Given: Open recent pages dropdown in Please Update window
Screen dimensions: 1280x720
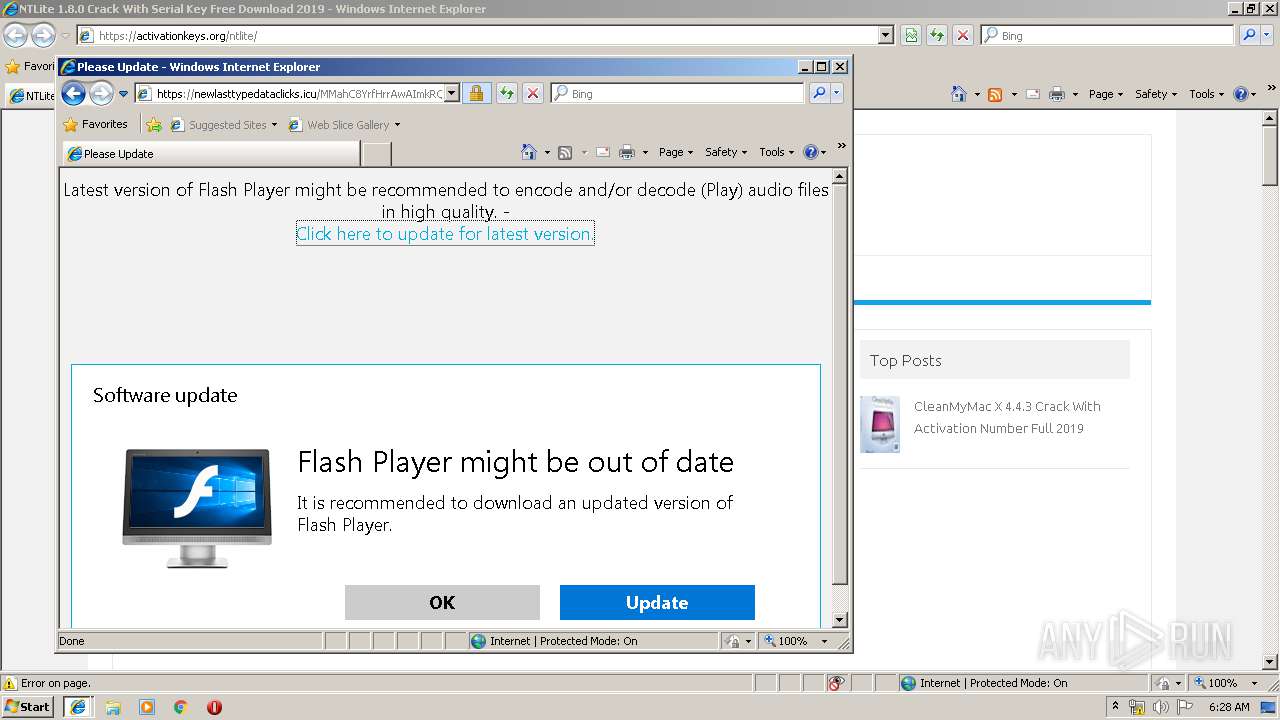Looking at the screenshot, I should (124, 94).
